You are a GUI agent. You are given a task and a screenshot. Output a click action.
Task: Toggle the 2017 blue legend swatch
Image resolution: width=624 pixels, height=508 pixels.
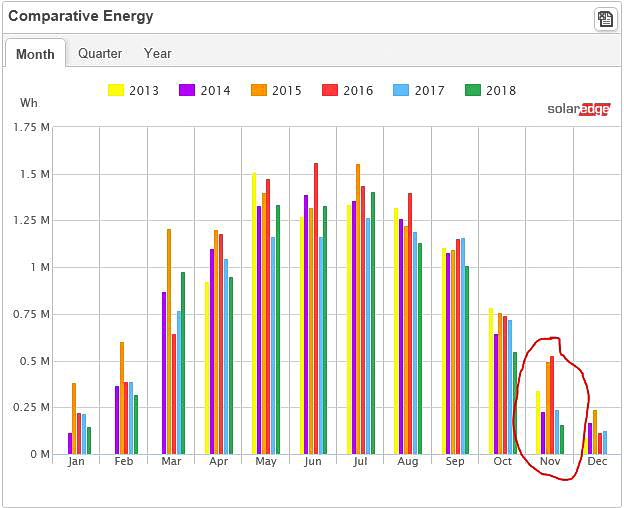[401, 90]
